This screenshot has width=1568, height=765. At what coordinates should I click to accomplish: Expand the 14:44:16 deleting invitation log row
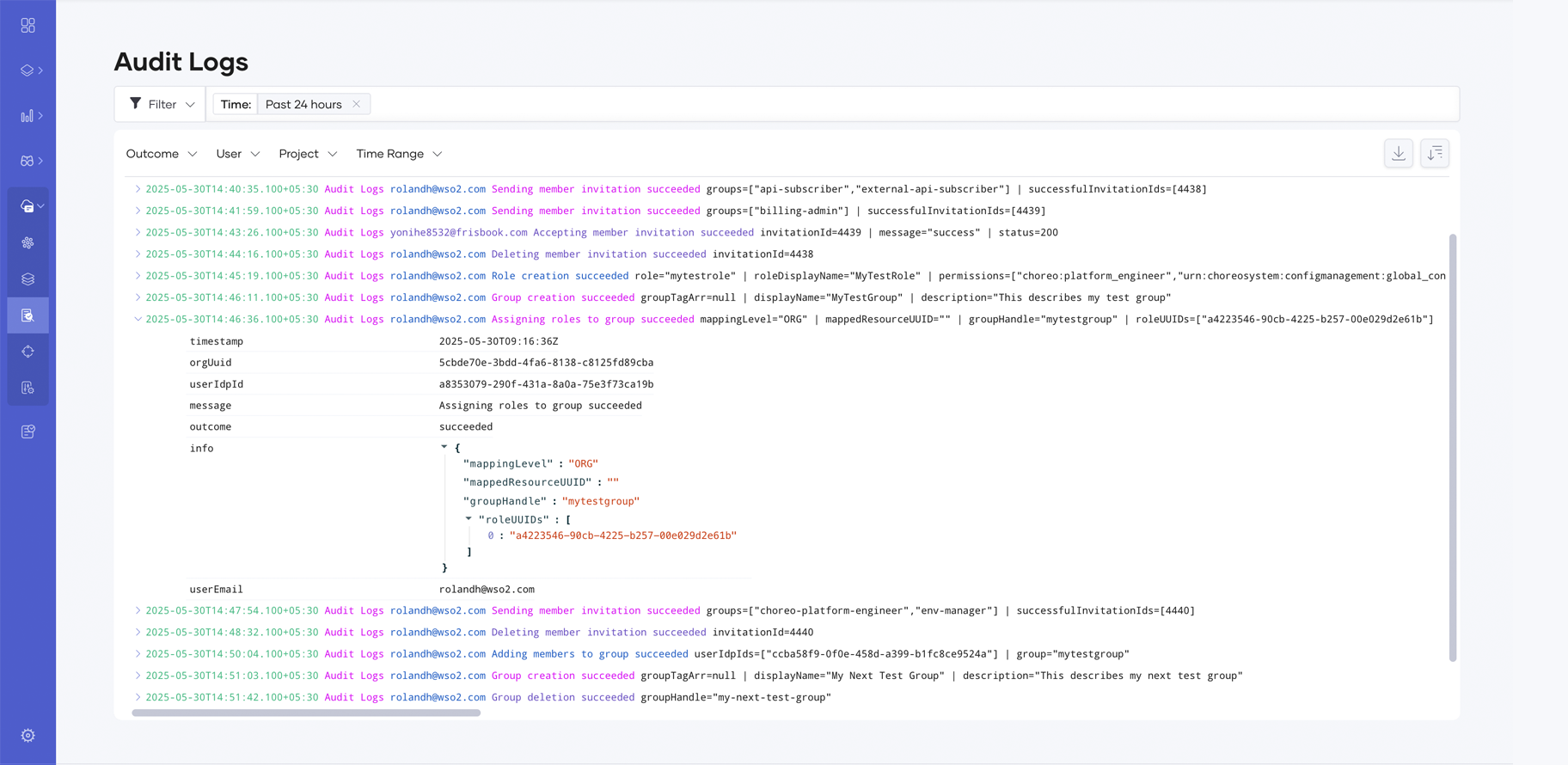coord(138,254)
